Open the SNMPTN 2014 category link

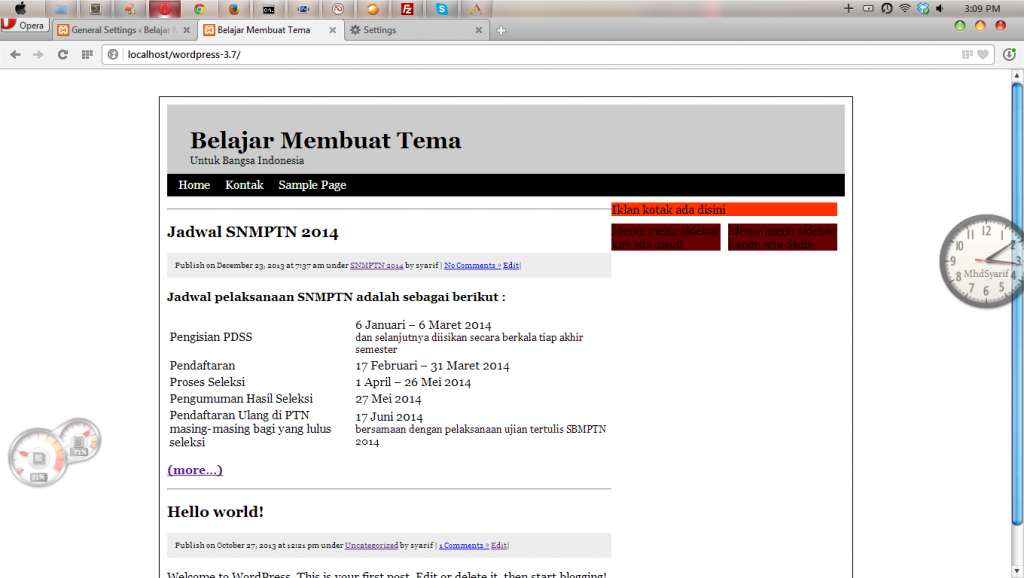tap(376, 263)
